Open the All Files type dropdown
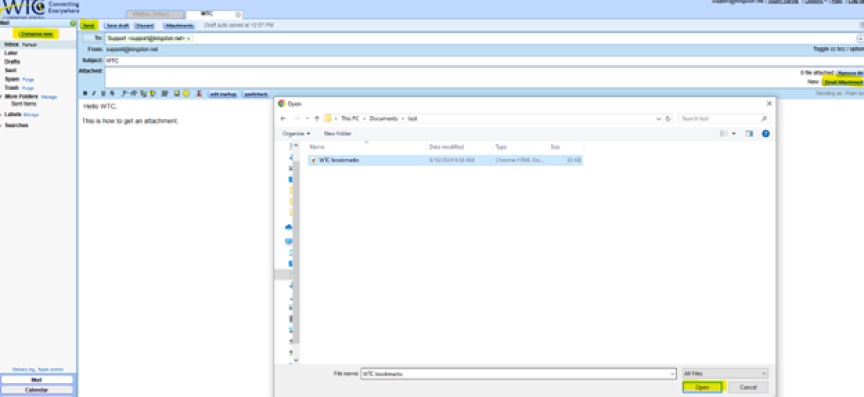The image size is (864, 397). [x=725, y=374]
